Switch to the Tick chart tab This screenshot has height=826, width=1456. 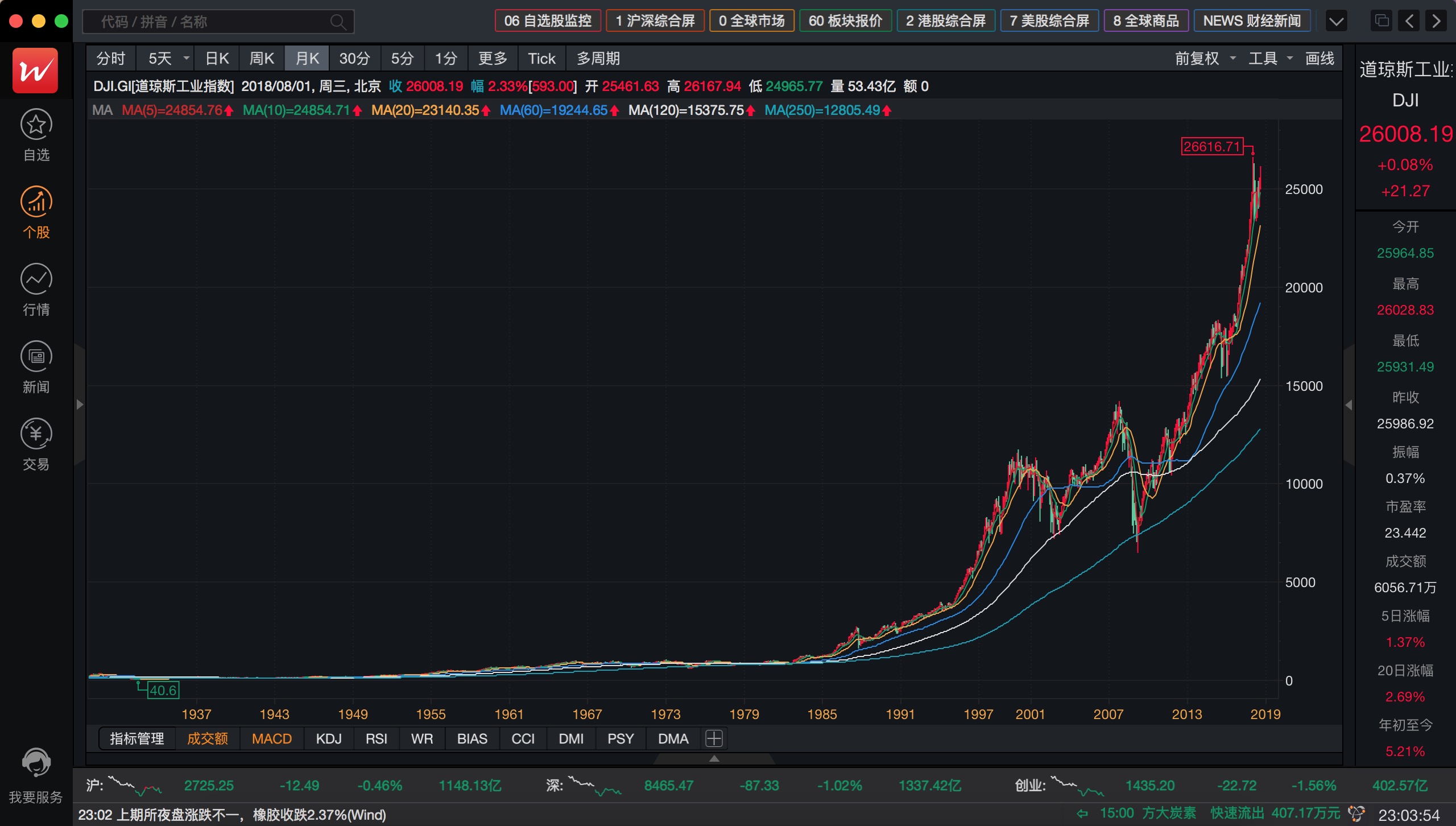tap(541, 58)
